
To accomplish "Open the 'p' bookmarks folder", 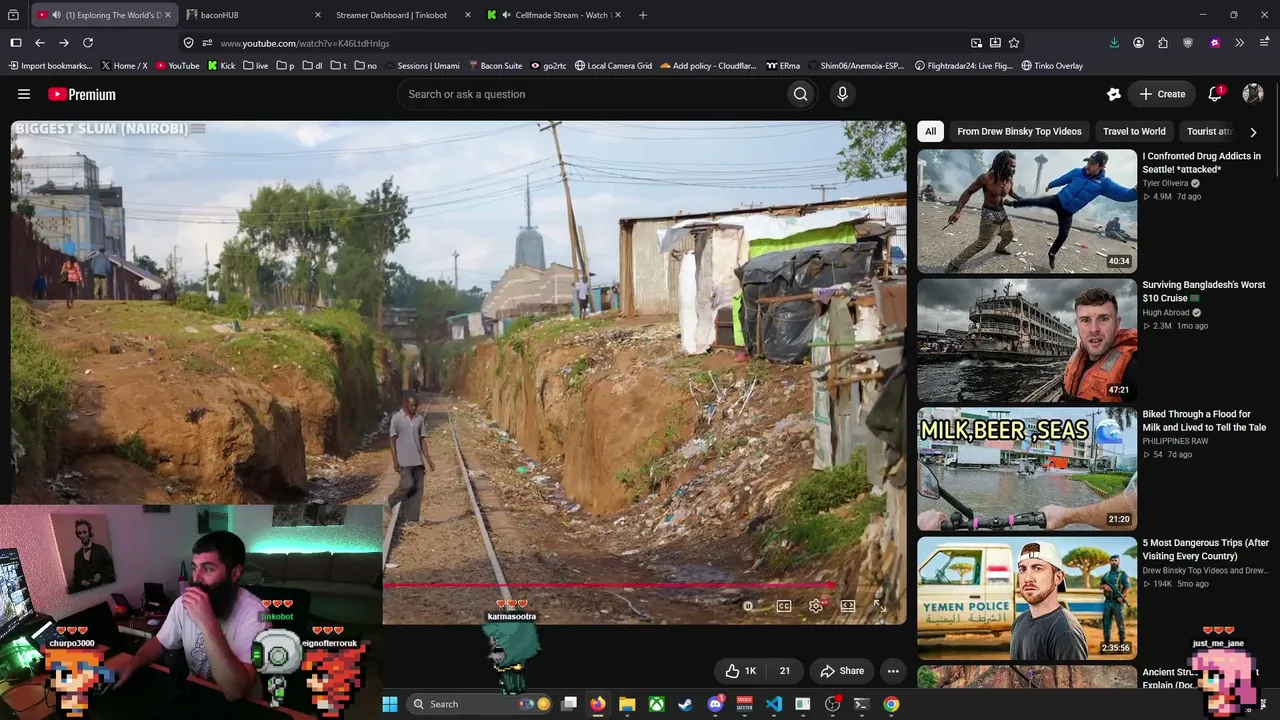I will coord(285,66).
